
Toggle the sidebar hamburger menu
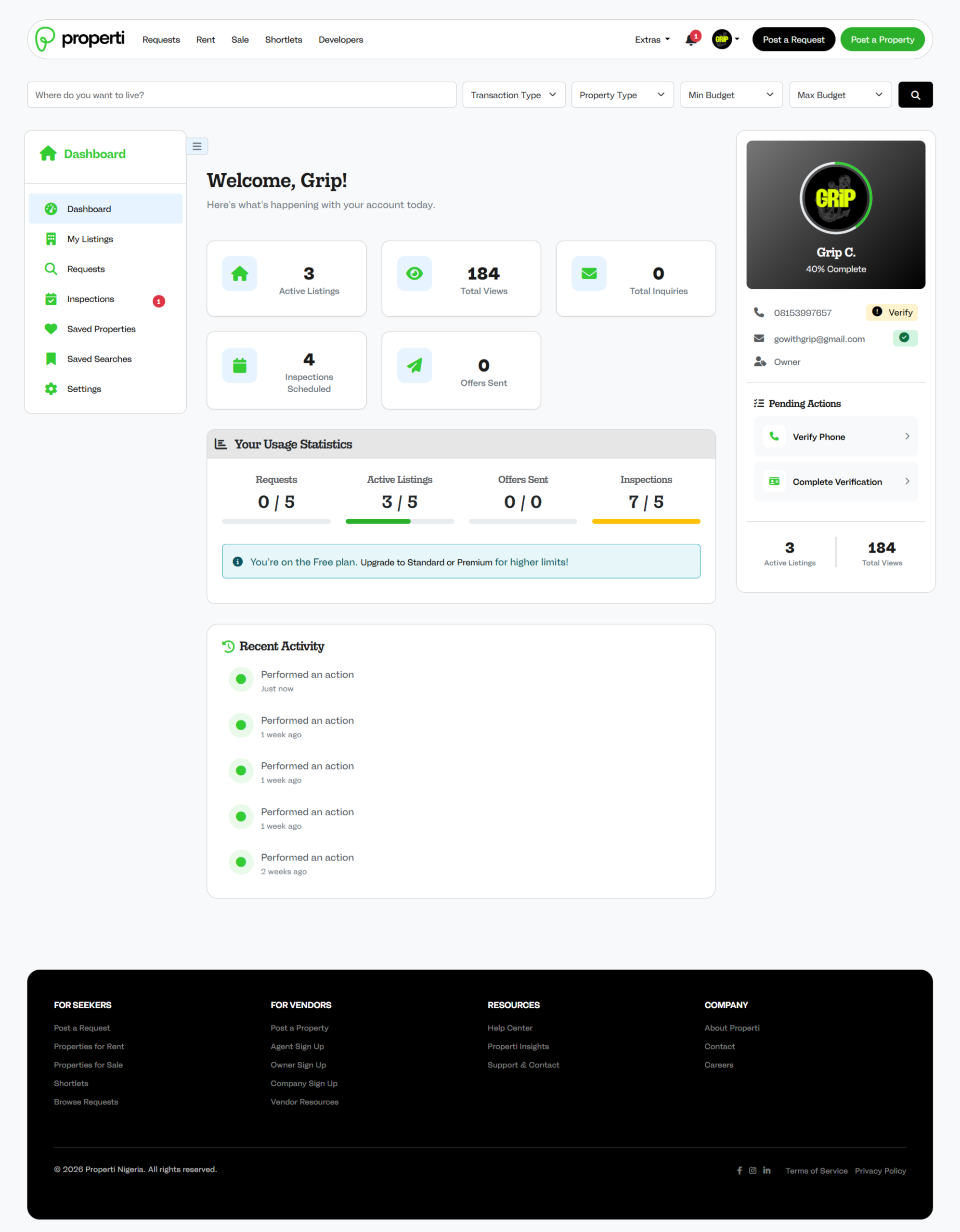tap(197, 146)
